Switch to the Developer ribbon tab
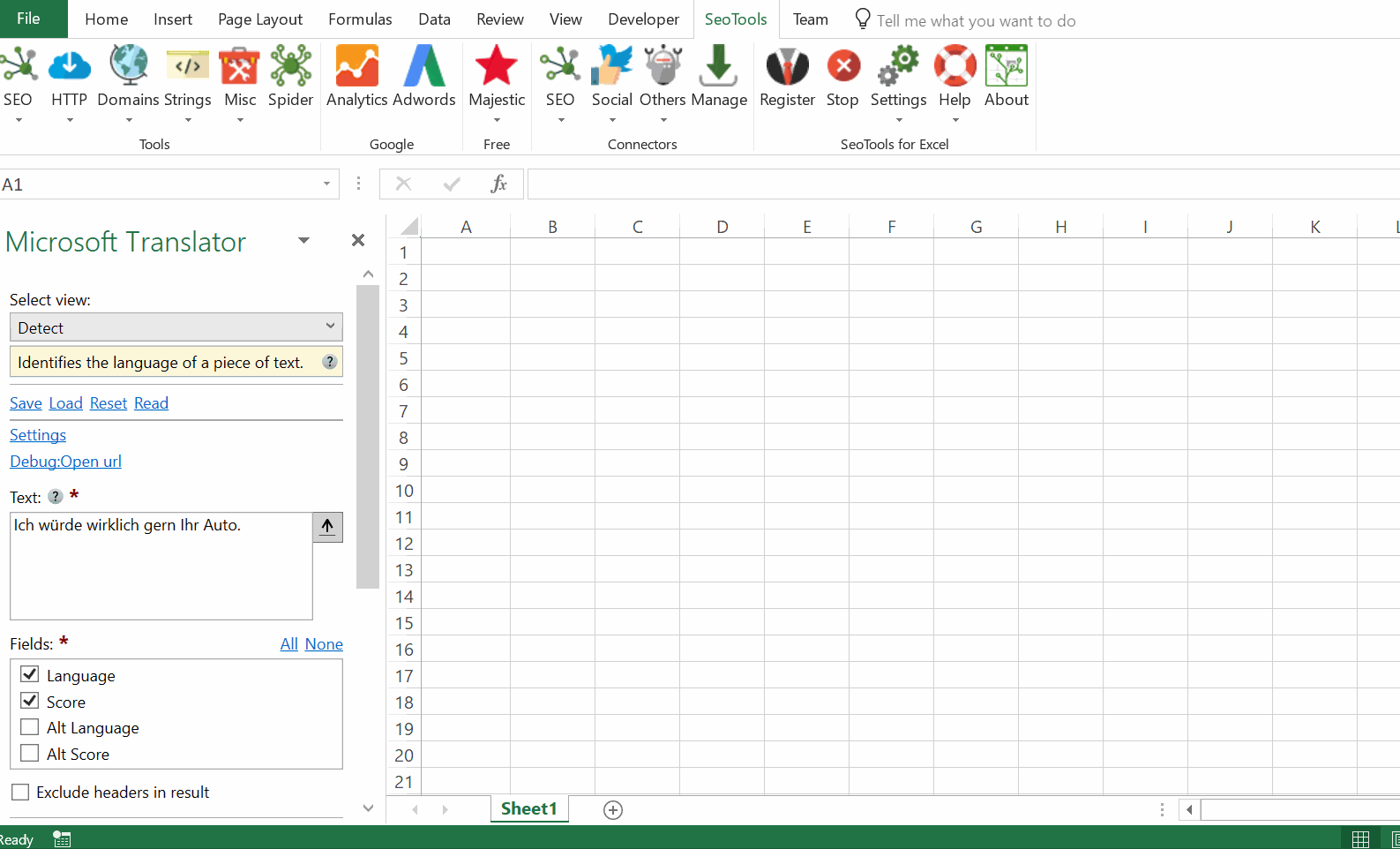 (x=643, y=19)
